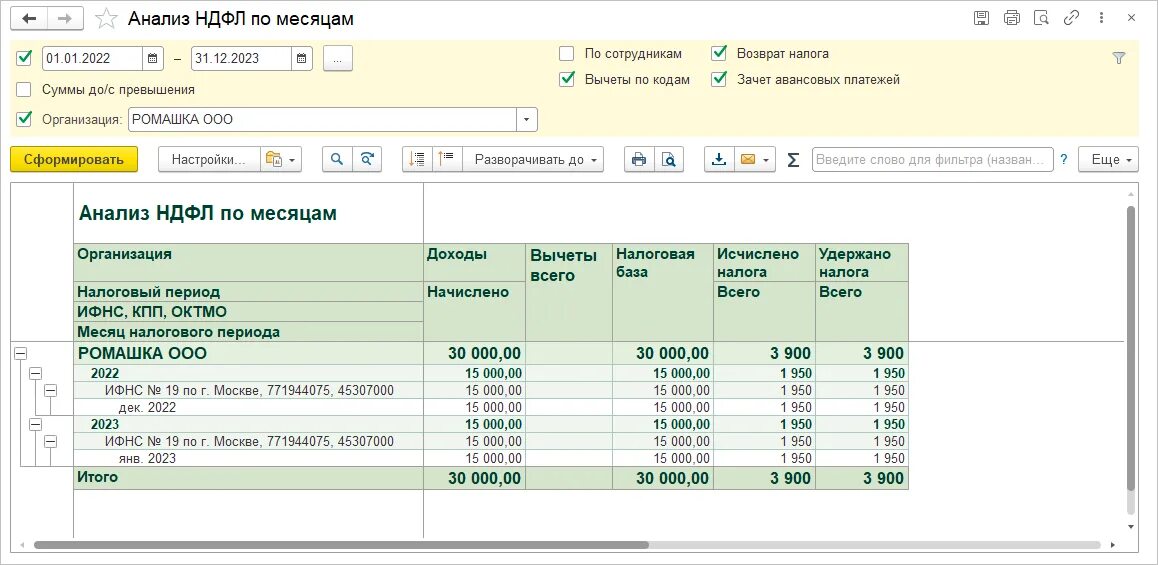Click the sigma sum icon
The height and width of the screenshot is (565, 1158).
pyautogui.click(x=793, y=160)
